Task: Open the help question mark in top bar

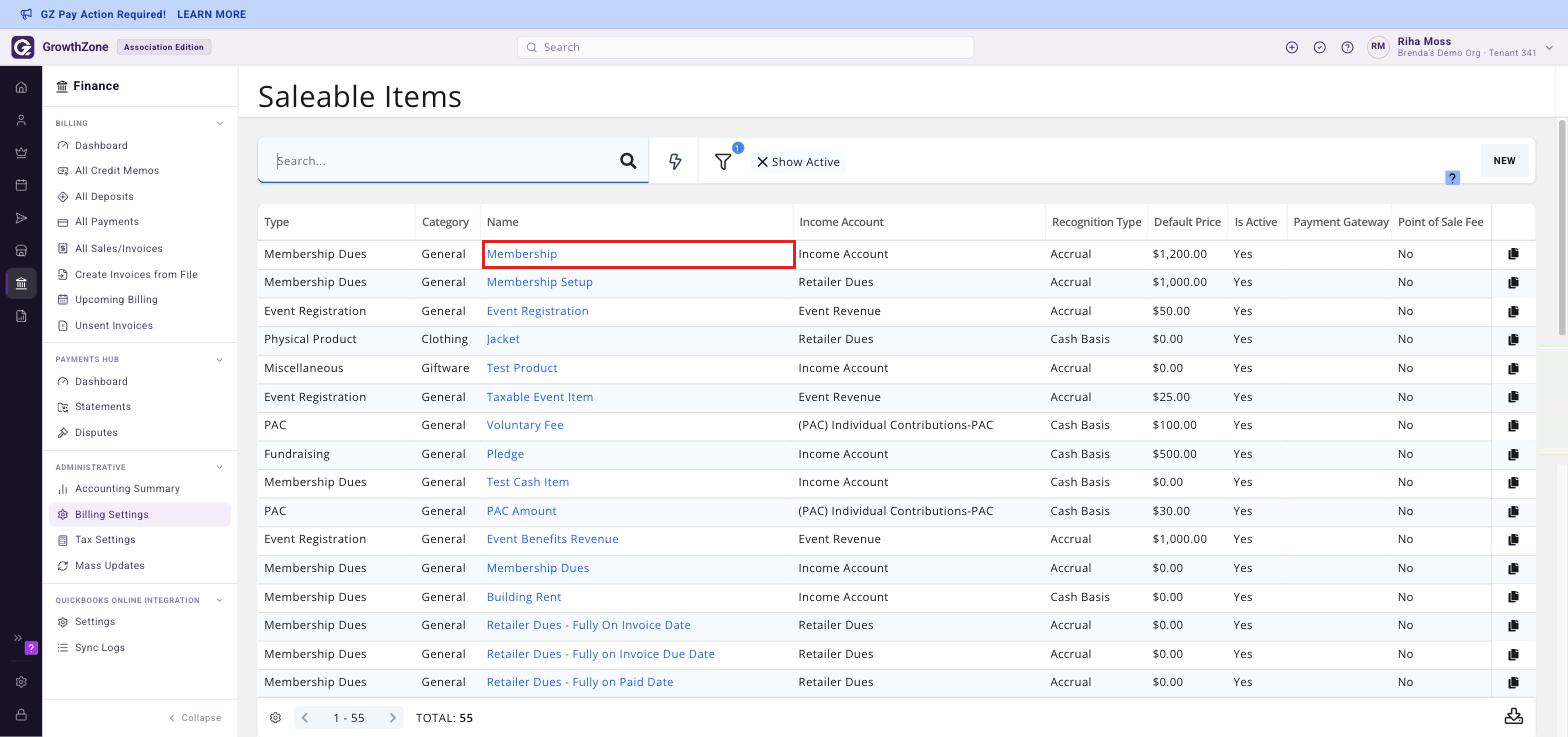Action: [1347, 47]
